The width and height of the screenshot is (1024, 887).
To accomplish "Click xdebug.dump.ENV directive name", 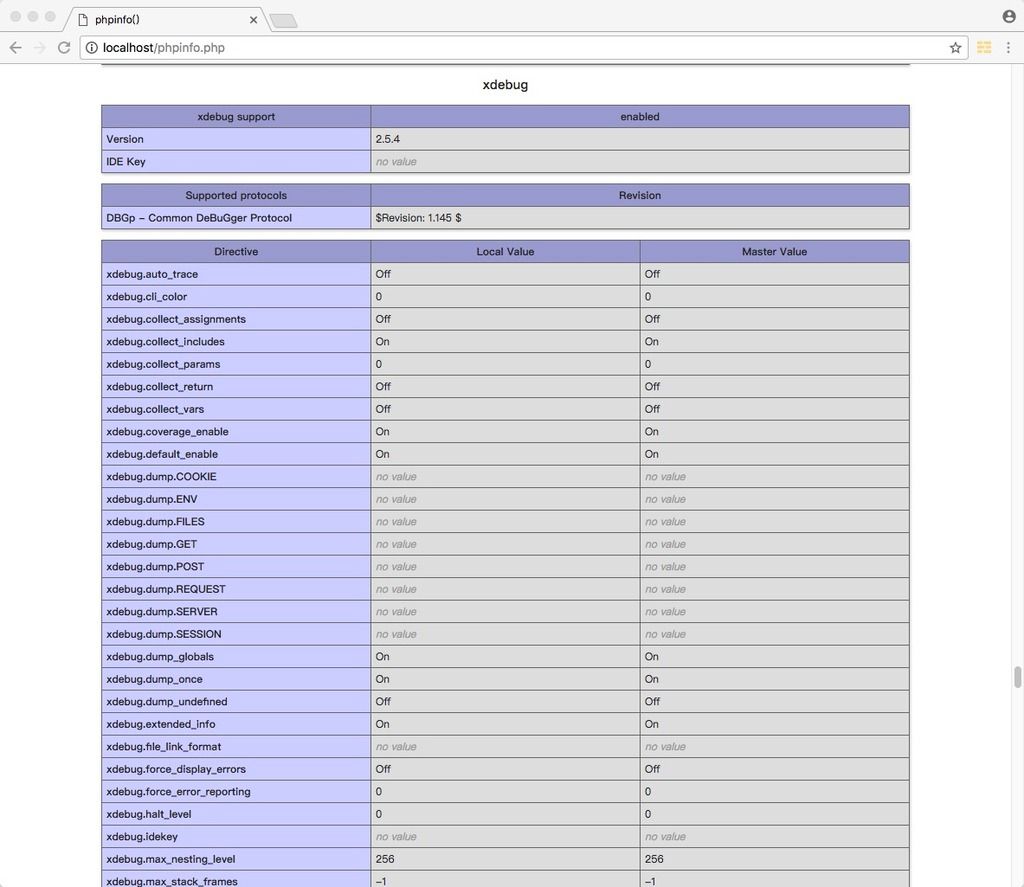I will pyautogui.click(x=152, y=499).
